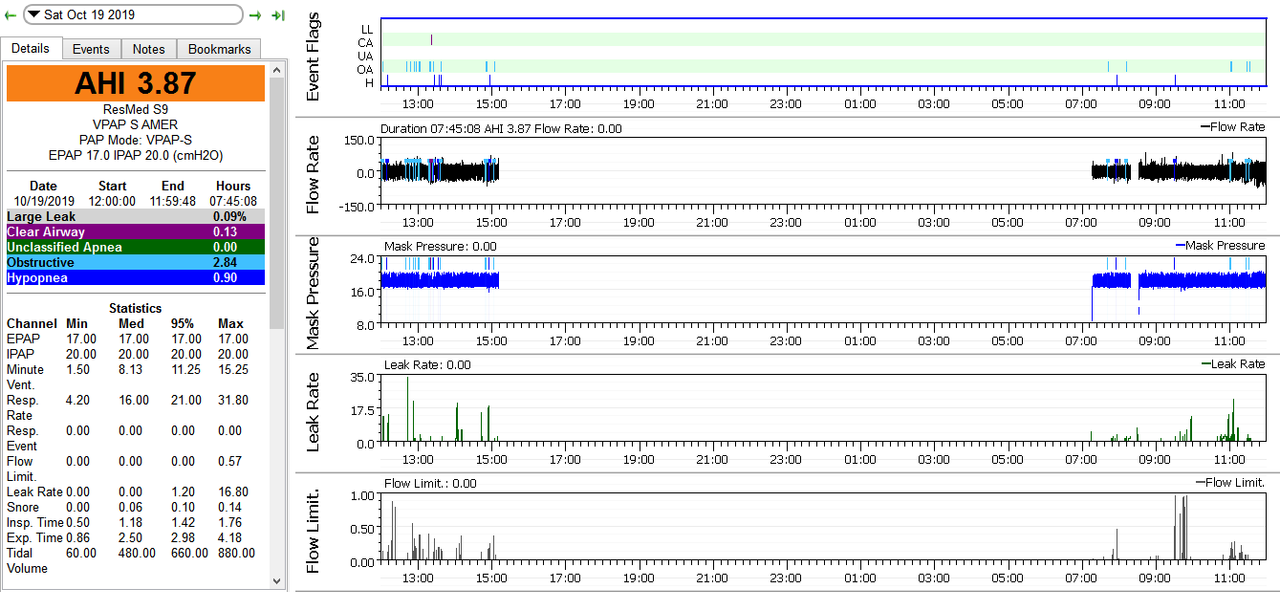Click the 95% column header

click(x=182, y=324)
